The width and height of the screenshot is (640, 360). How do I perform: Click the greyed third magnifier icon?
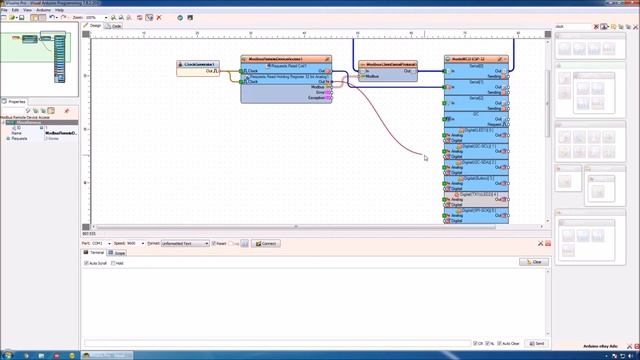click(129, 18)
